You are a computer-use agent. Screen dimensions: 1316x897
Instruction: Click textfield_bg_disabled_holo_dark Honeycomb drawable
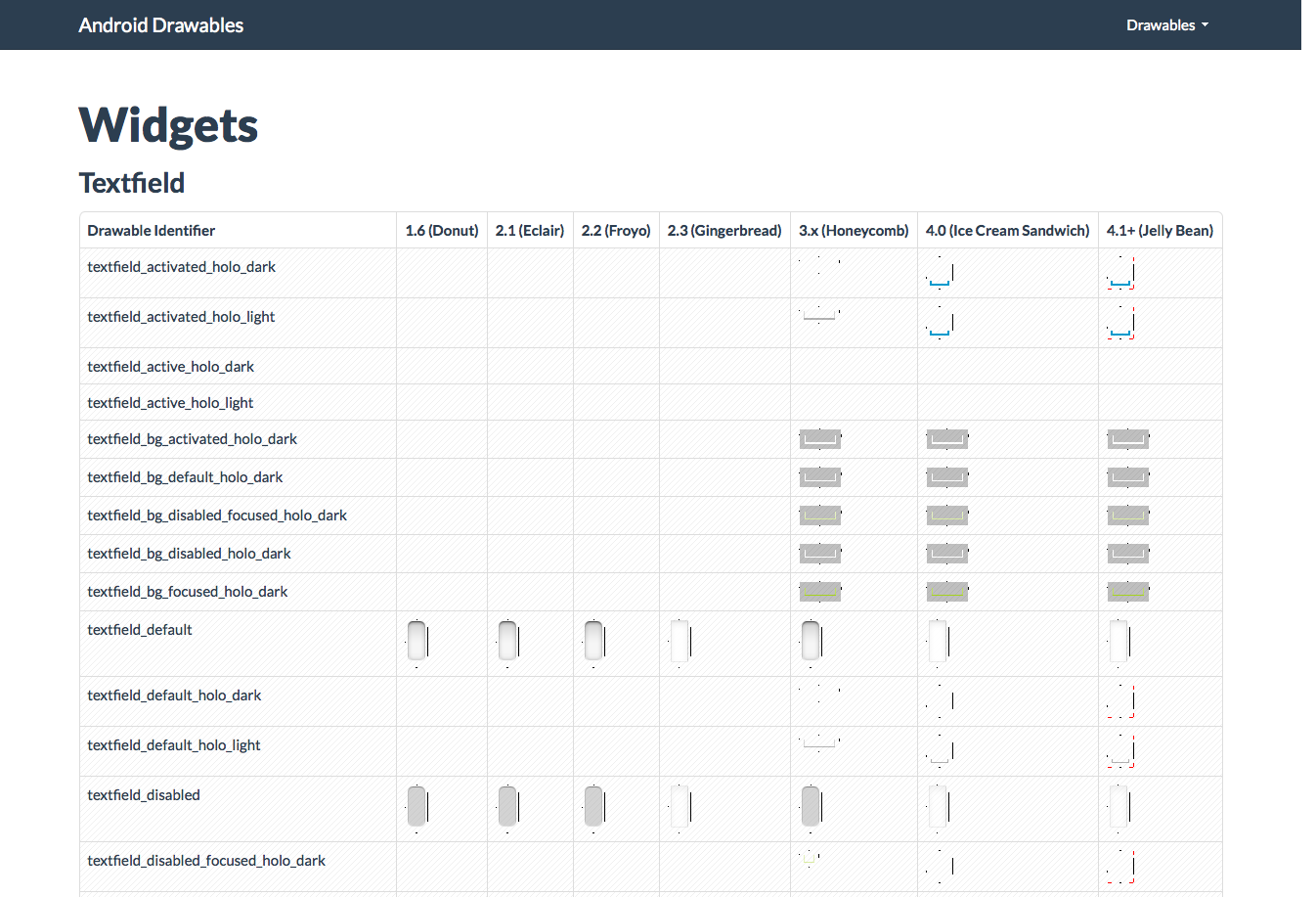tap(820, 554)
